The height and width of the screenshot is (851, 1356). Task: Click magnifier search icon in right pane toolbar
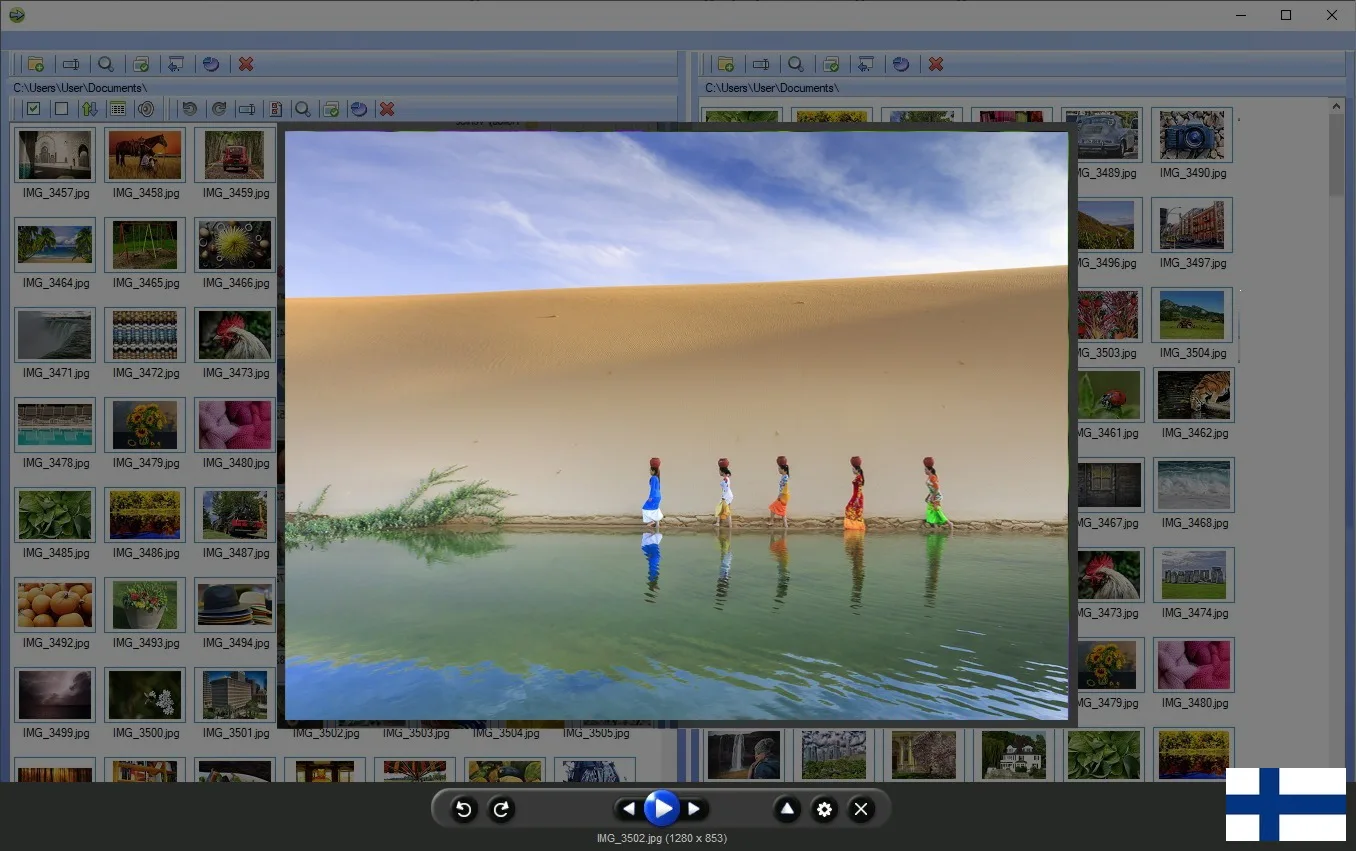click(796, 64)
